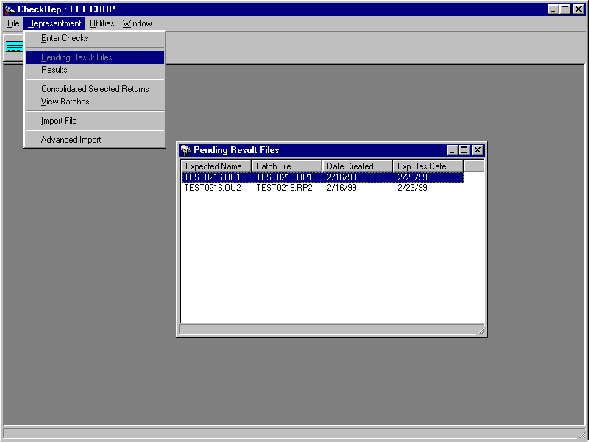Viewport: 589px width, 442px height.
Task: Maximize the Pending Result Files window
Action: tap(465, 150)
